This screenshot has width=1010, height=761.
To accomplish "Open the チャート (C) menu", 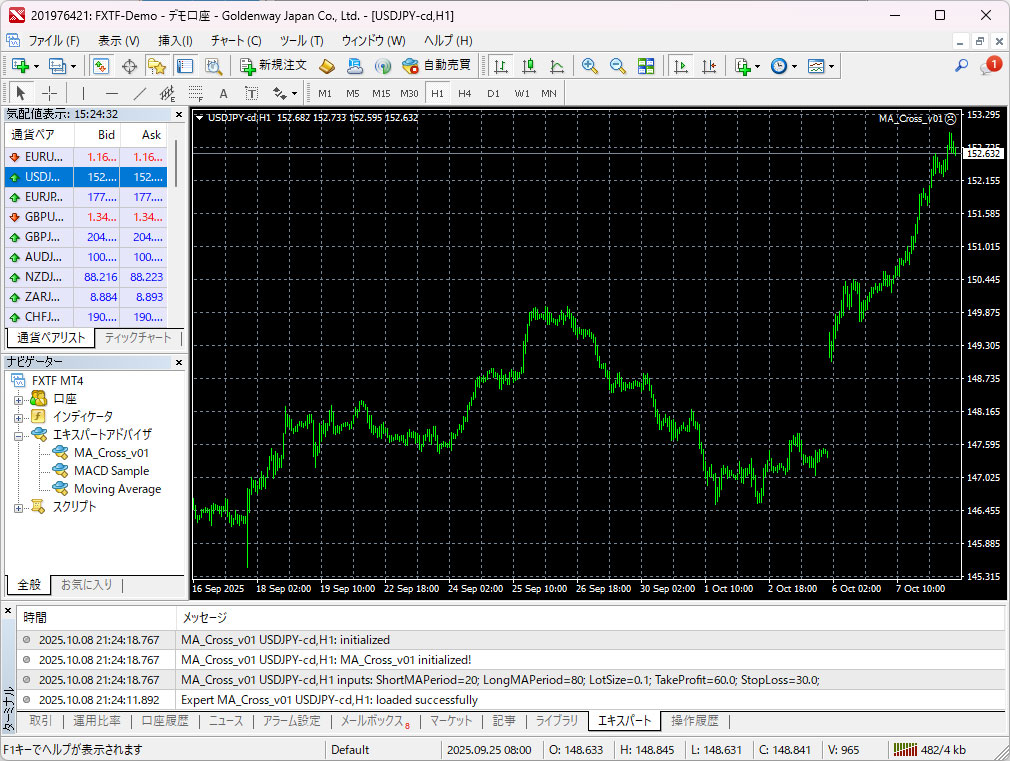I will click(236, 41).
